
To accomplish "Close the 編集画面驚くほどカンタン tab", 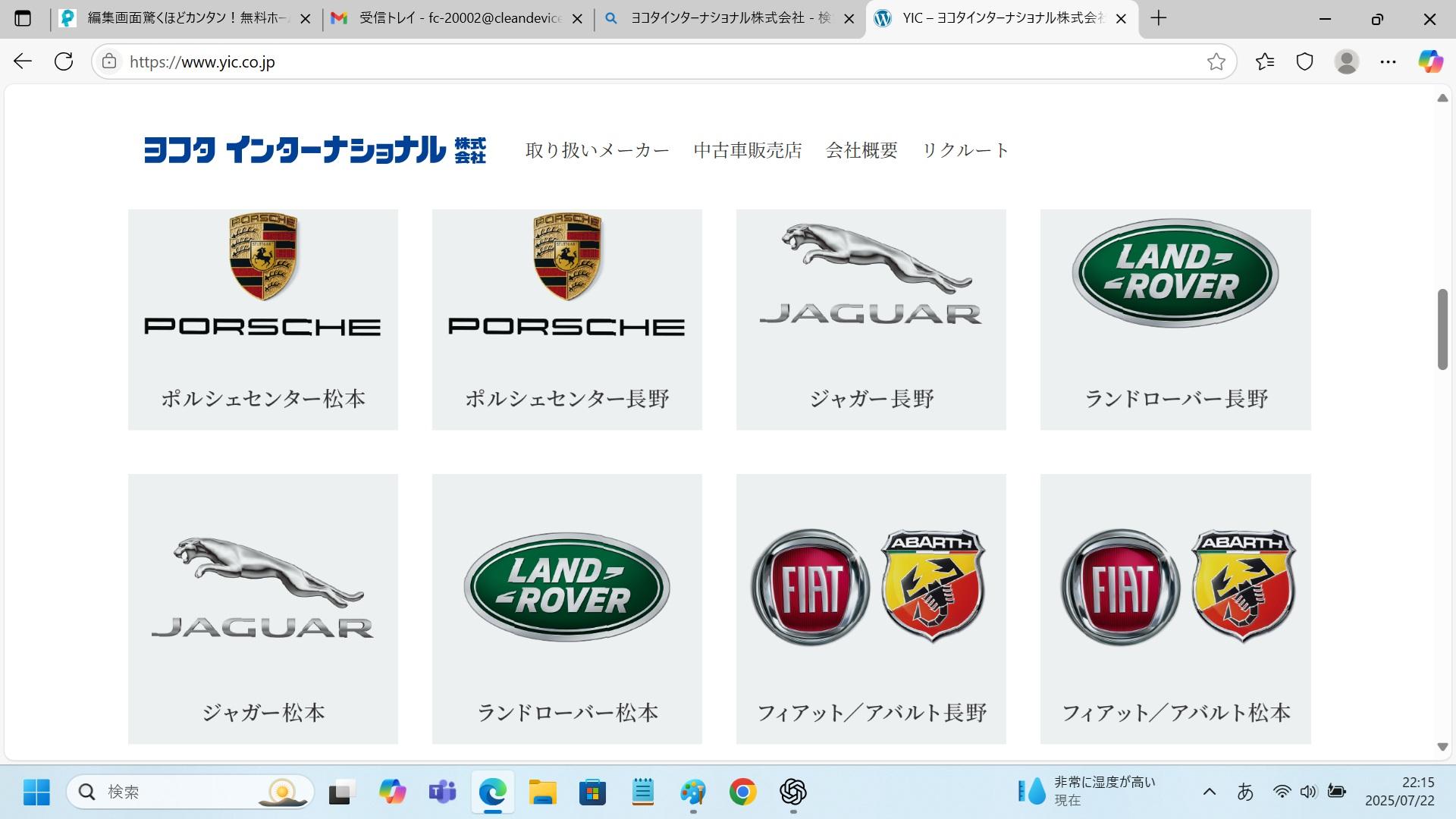I will (x=306, y=19).
